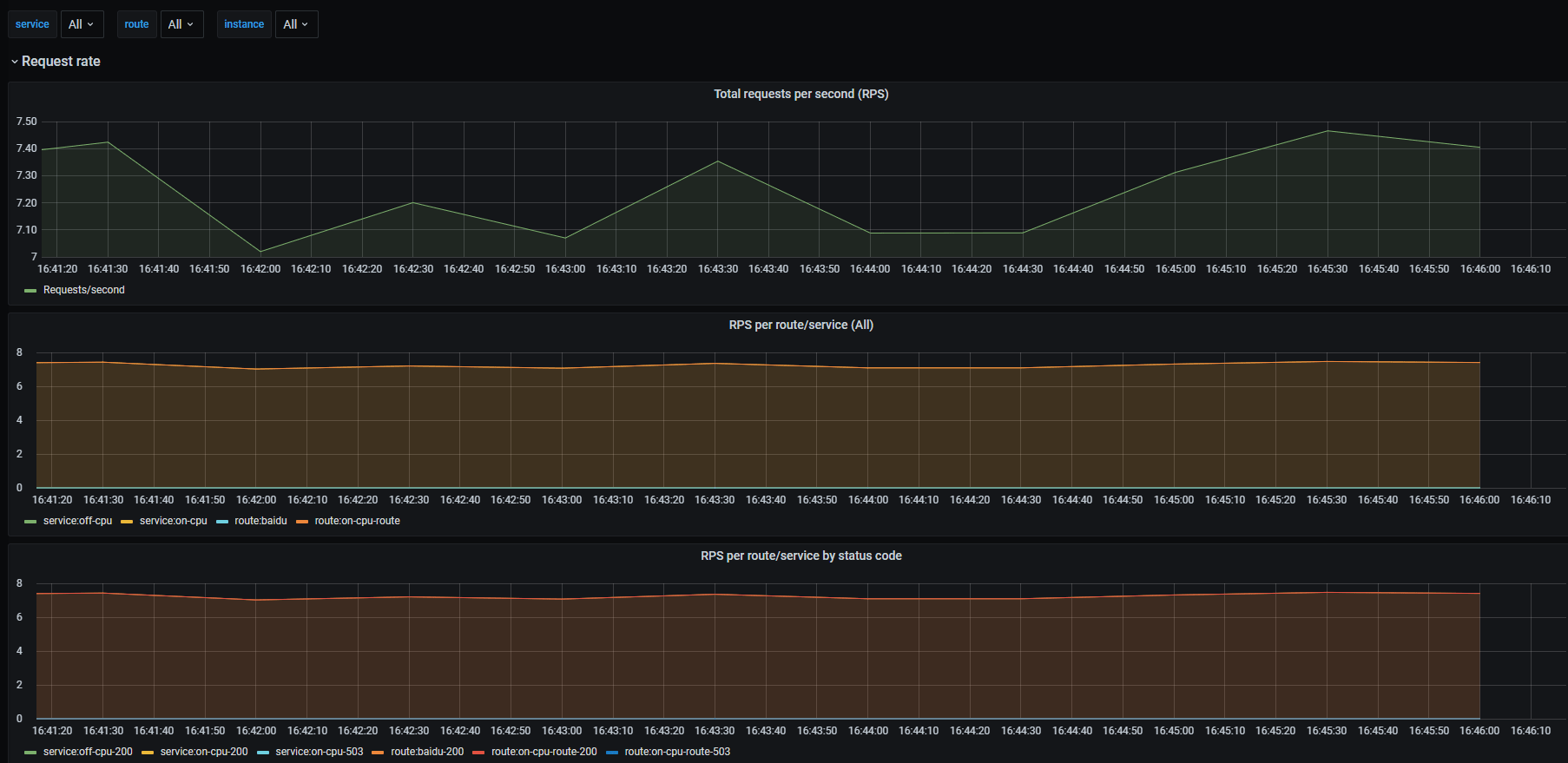Toggle route:on-cpu-route-200 legend entry

tap(544, 752)
